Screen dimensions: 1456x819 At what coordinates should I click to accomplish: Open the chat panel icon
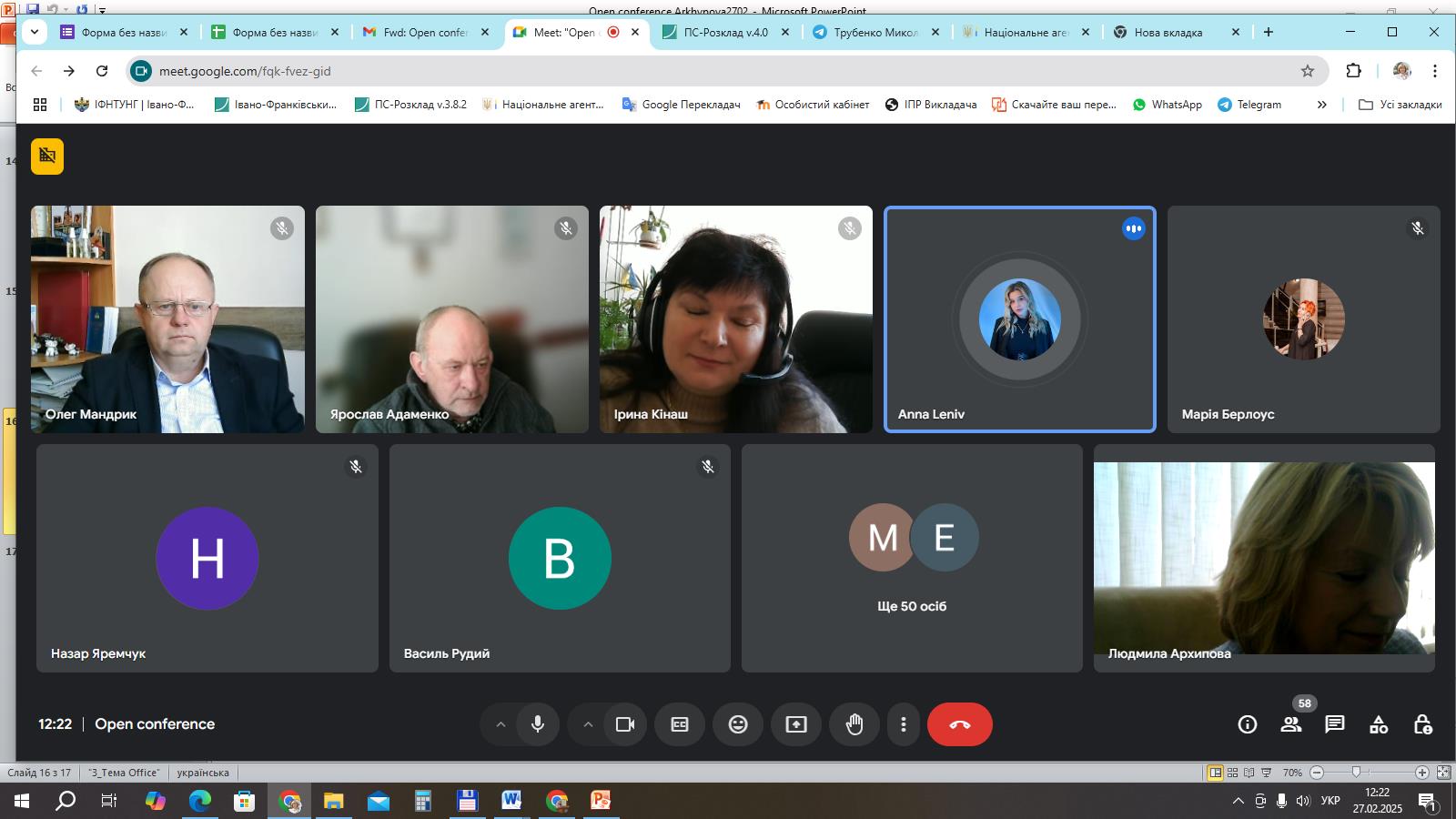[x=1334, y=724]
